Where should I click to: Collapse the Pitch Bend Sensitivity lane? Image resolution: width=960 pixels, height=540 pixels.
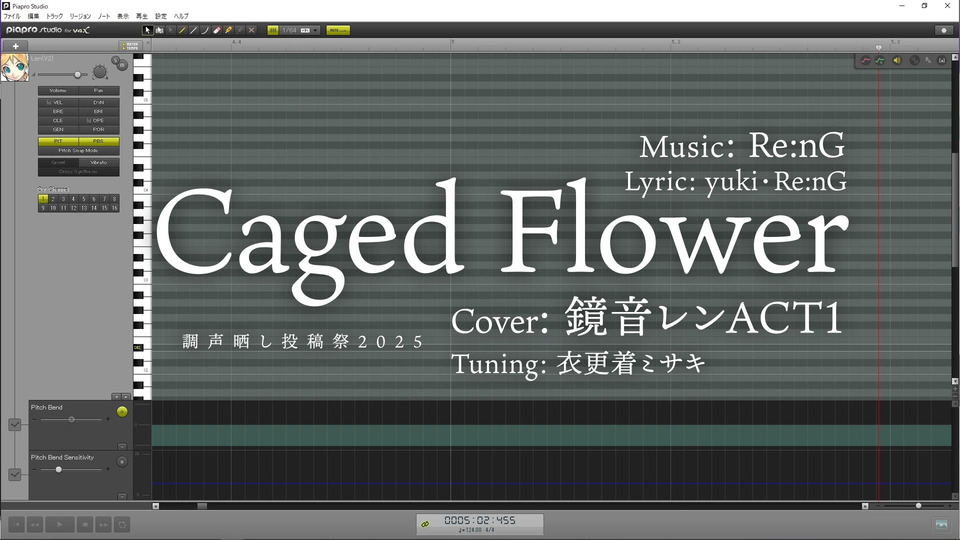(122, 495)
